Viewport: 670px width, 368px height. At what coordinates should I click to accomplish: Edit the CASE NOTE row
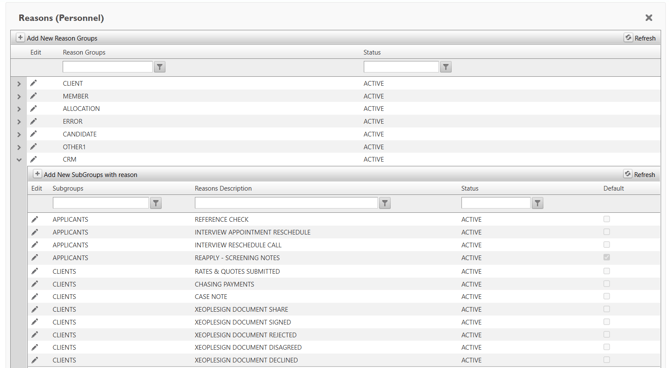35,297
